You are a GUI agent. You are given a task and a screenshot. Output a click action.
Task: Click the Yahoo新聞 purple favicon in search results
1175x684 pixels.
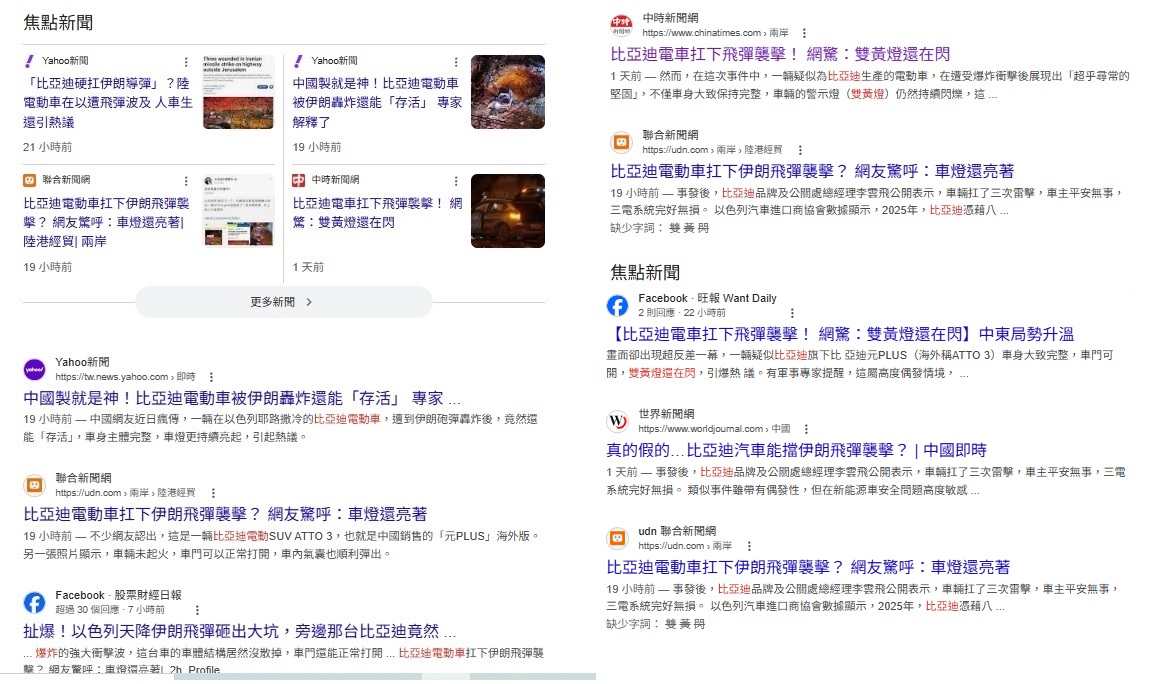pyautogui.click(x=34, y=369)
